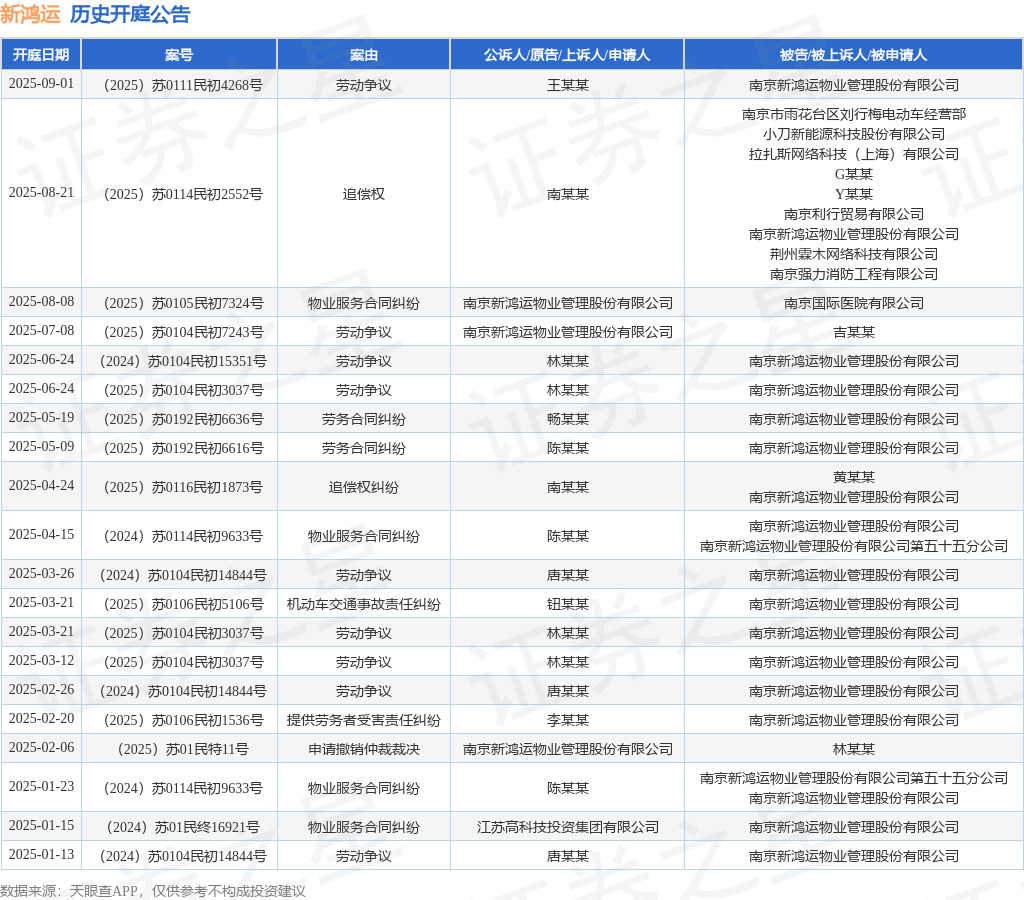Viewport: 1024px width, 900px height.
Task: Click the 案由 column header
Action: [364, 55]
